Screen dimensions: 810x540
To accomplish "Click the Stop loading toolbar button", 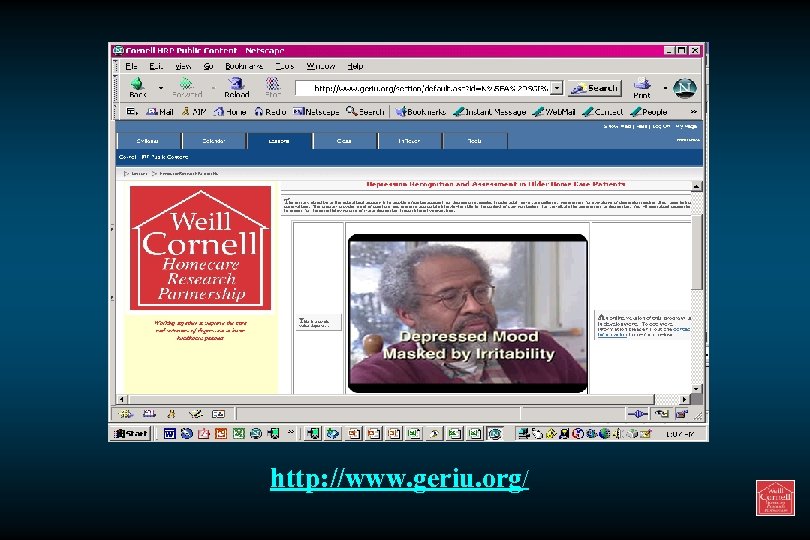I will (x=273, y=87).
